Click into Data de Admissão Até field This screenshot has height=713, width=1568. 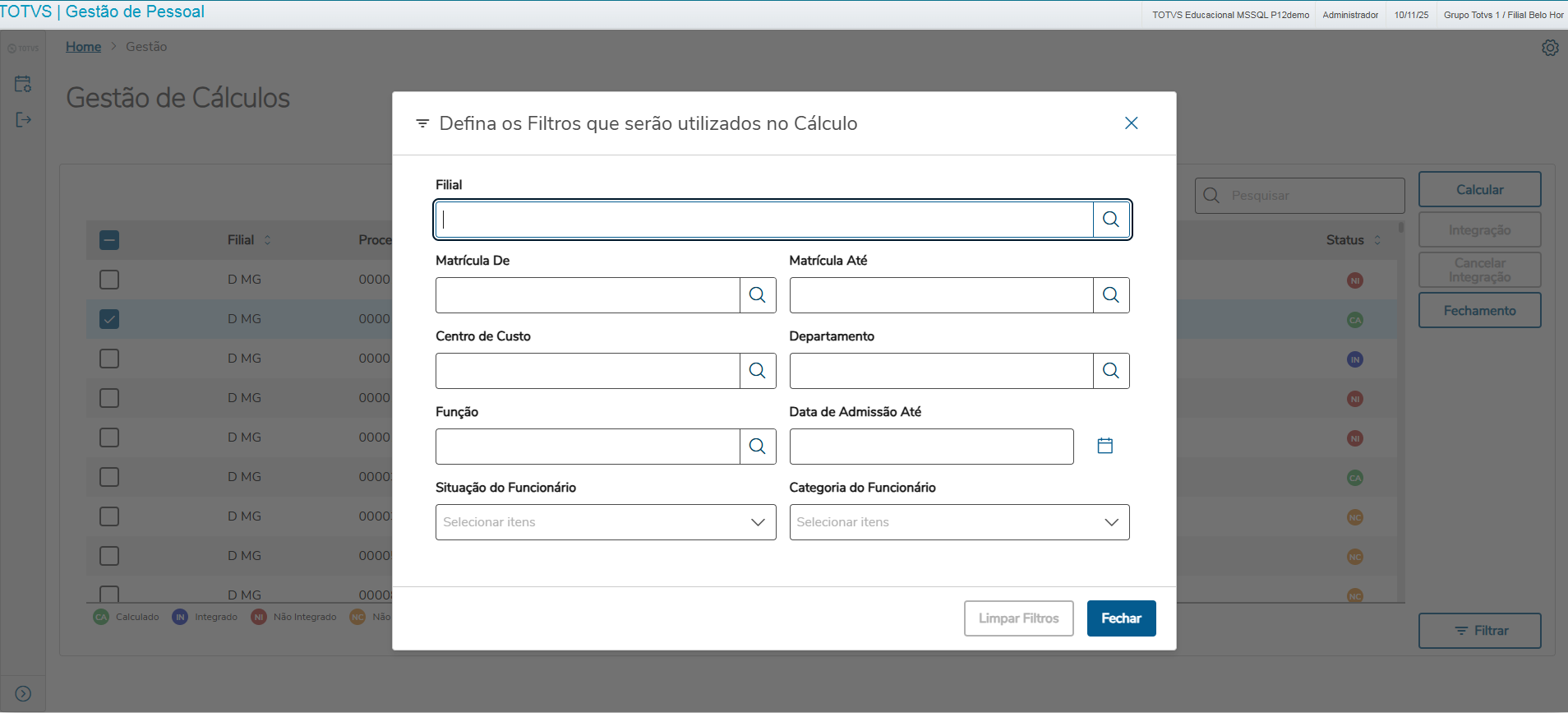point(931,447)
